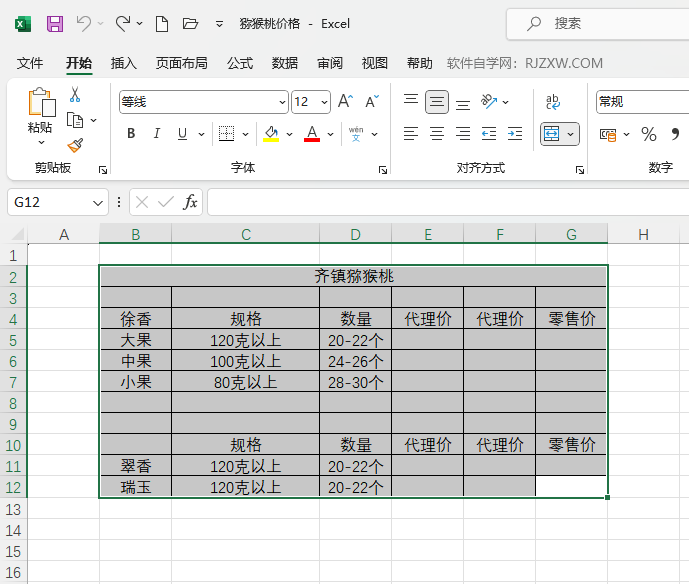This screenshot has width=689, height=584.
Task: Toggle middle vertical alignment
Action: pos(437,102)
